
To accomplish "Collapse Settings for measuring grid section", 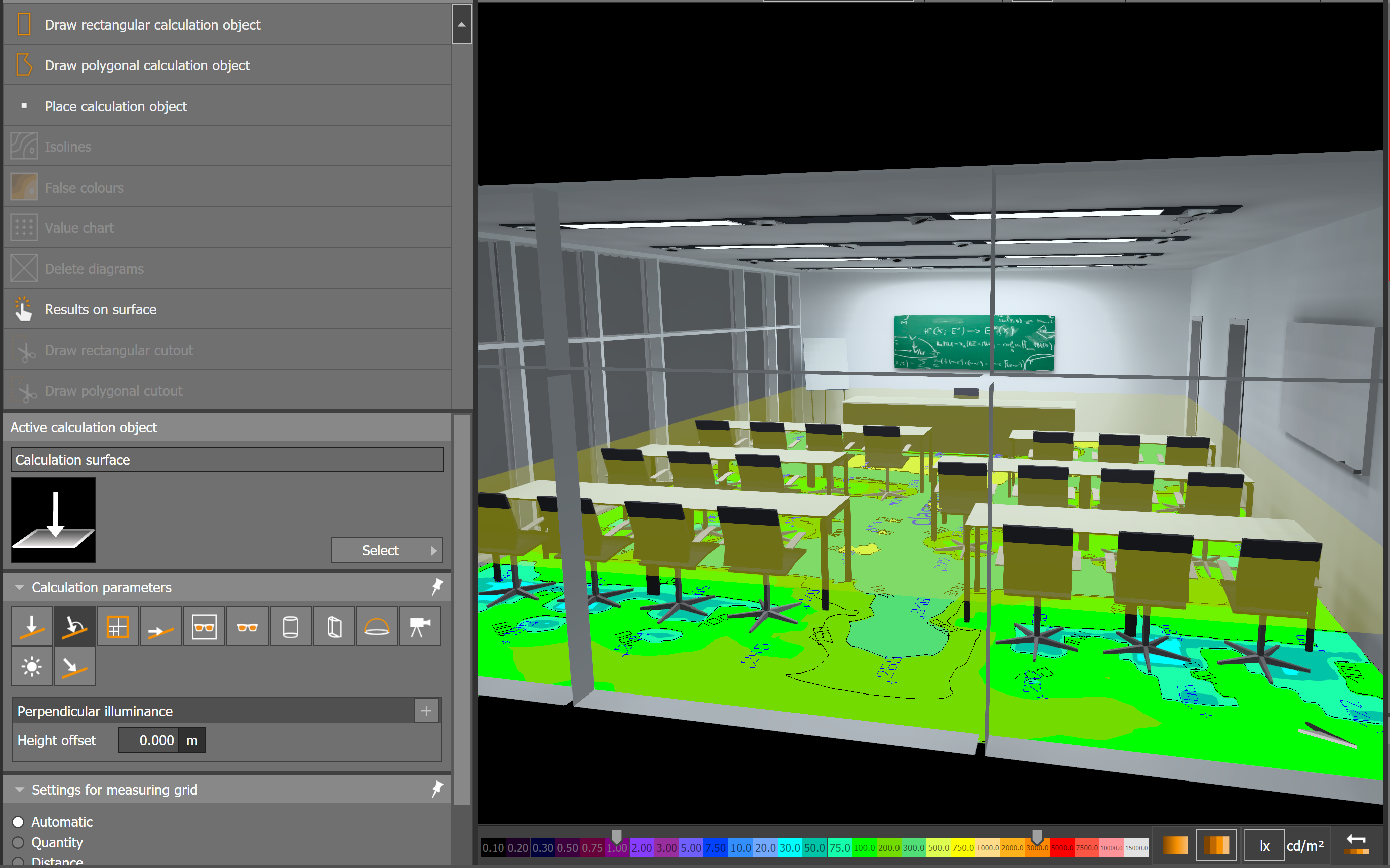I will click(20, 790).
